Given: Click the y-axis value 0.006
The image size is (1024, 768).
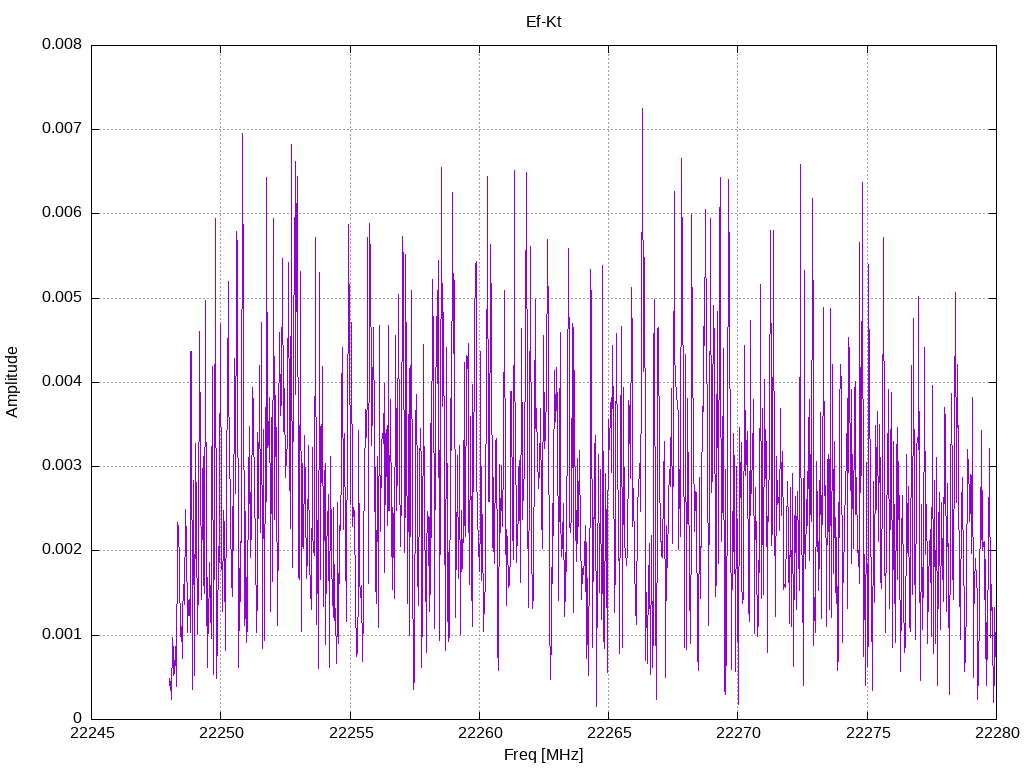Looking at the screenshot, I should coord(62,213).
